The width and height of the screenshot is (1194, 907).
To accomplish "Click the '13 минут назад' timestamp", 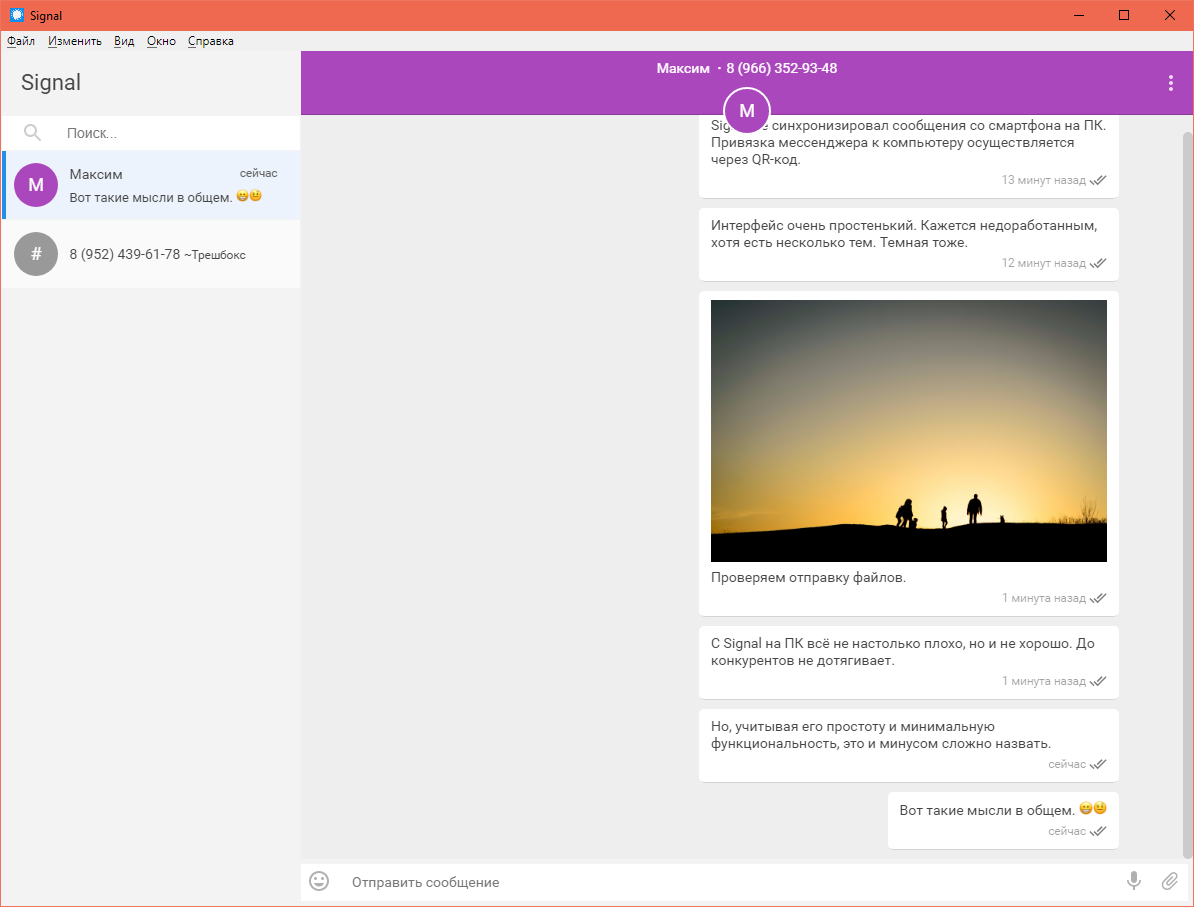I will pyautogui.click(x=1043, y=180).
